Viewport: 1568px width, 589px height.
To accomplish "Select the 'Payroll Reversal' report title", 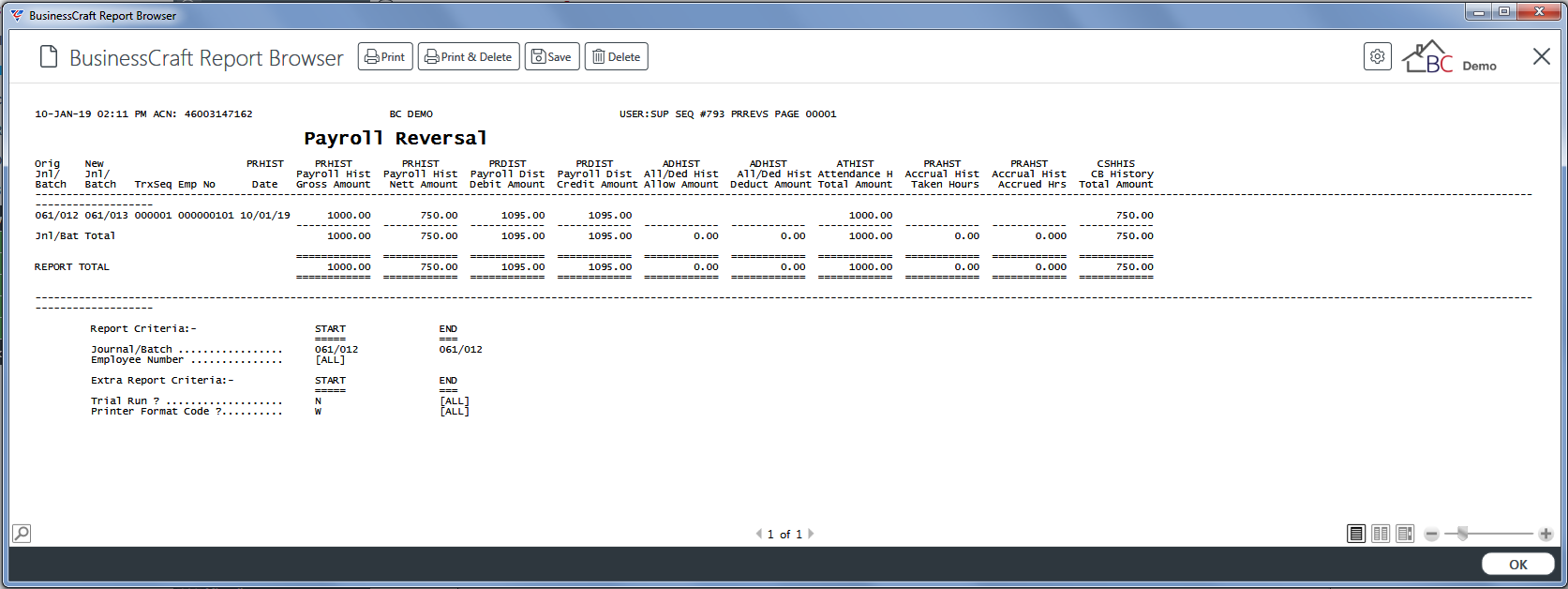I will [x=396, y=138].
